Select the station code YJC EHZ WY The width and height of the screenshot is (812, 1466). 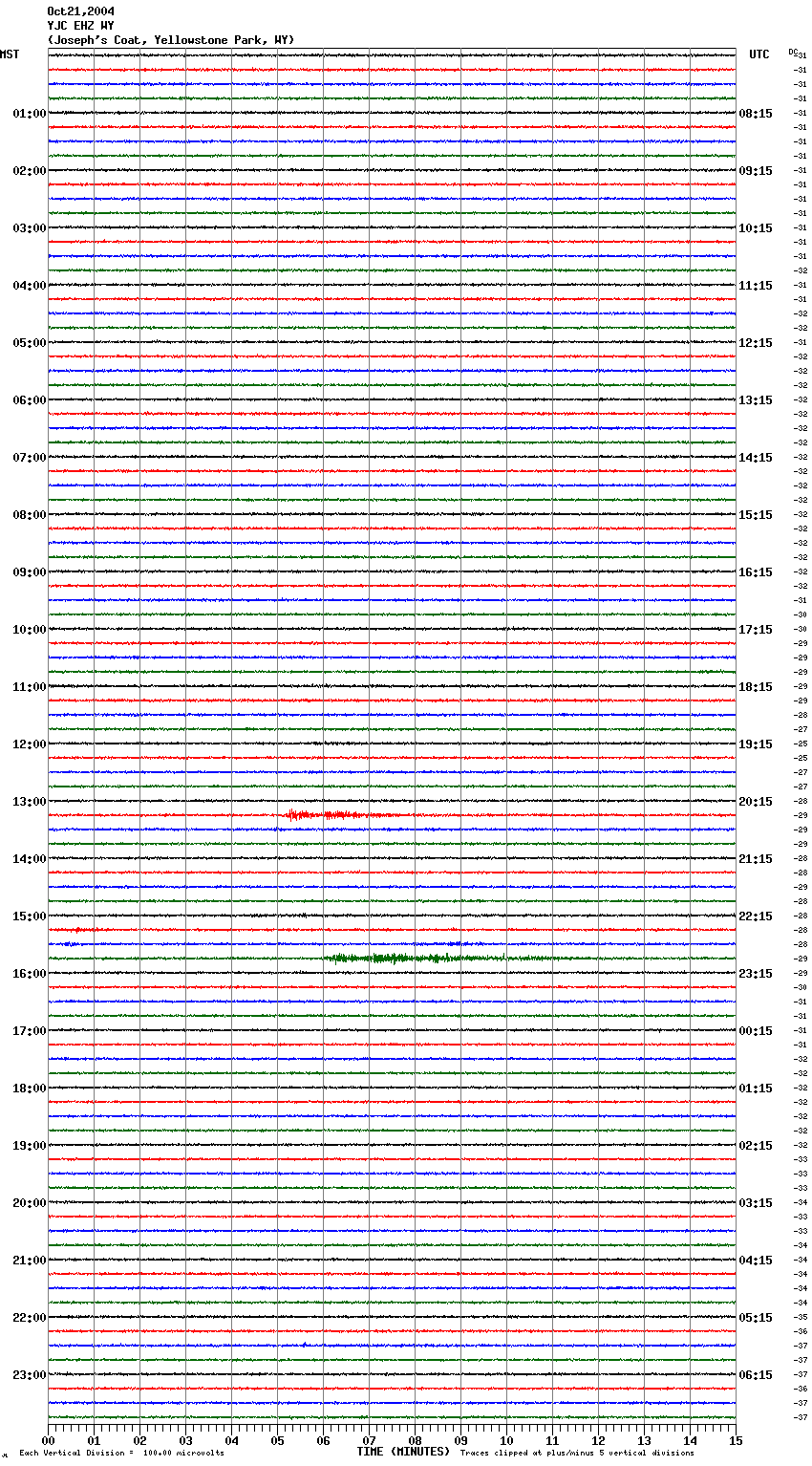80,26
